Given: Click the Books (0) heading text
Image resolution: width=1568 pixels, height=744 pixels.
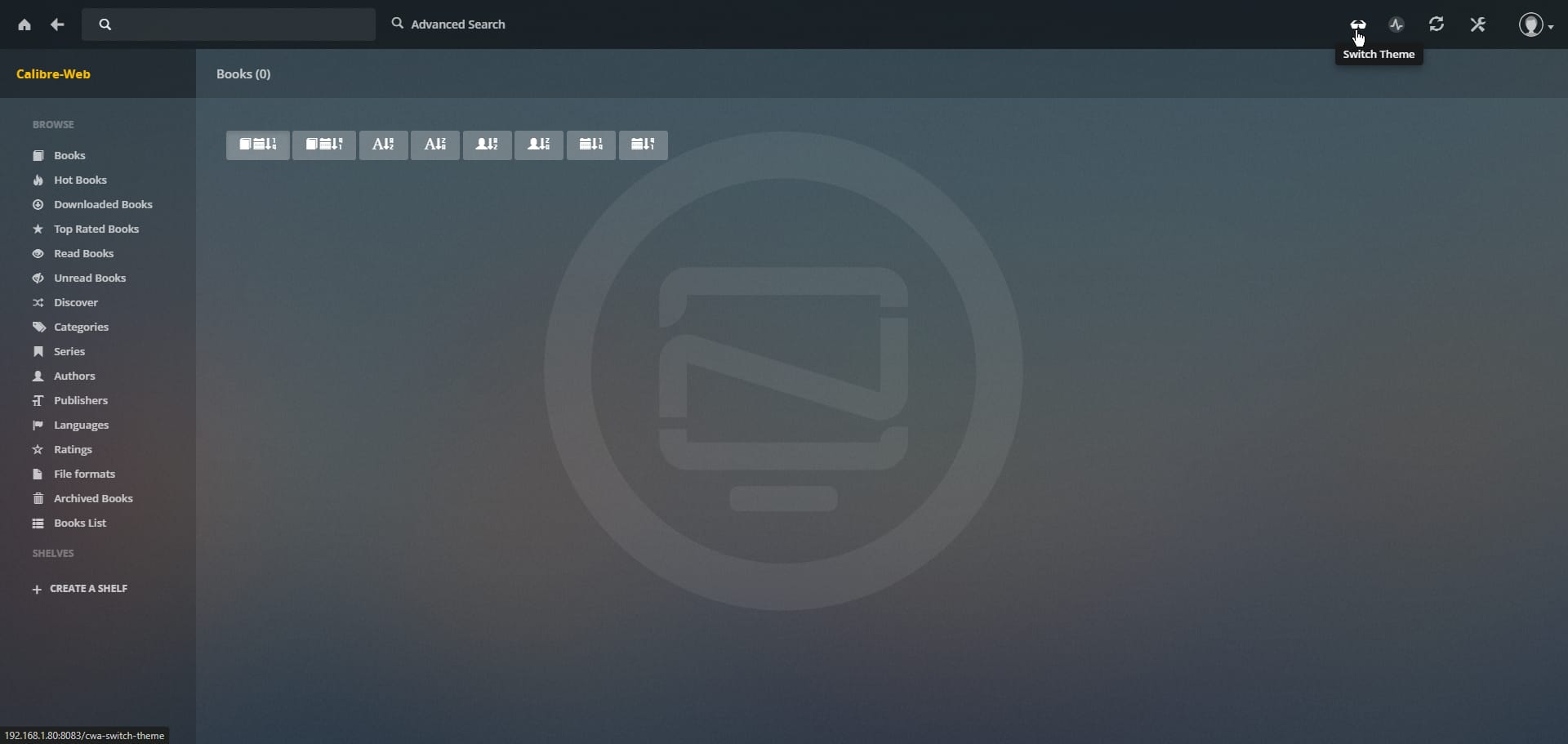Looking at the screenshot, I should pos(243,74).
